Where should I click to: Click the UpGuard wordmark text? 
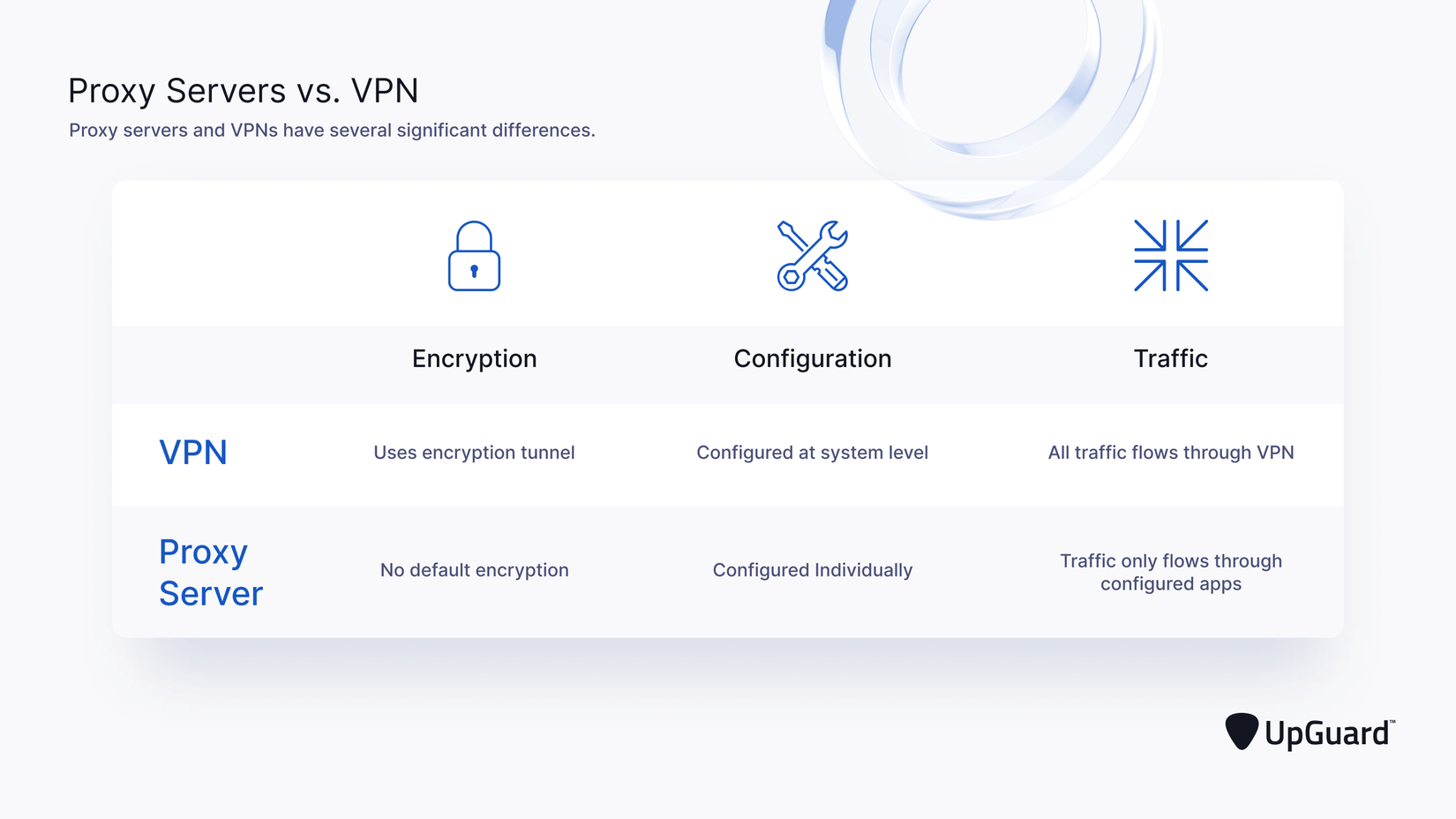[x=1327, y=733]
